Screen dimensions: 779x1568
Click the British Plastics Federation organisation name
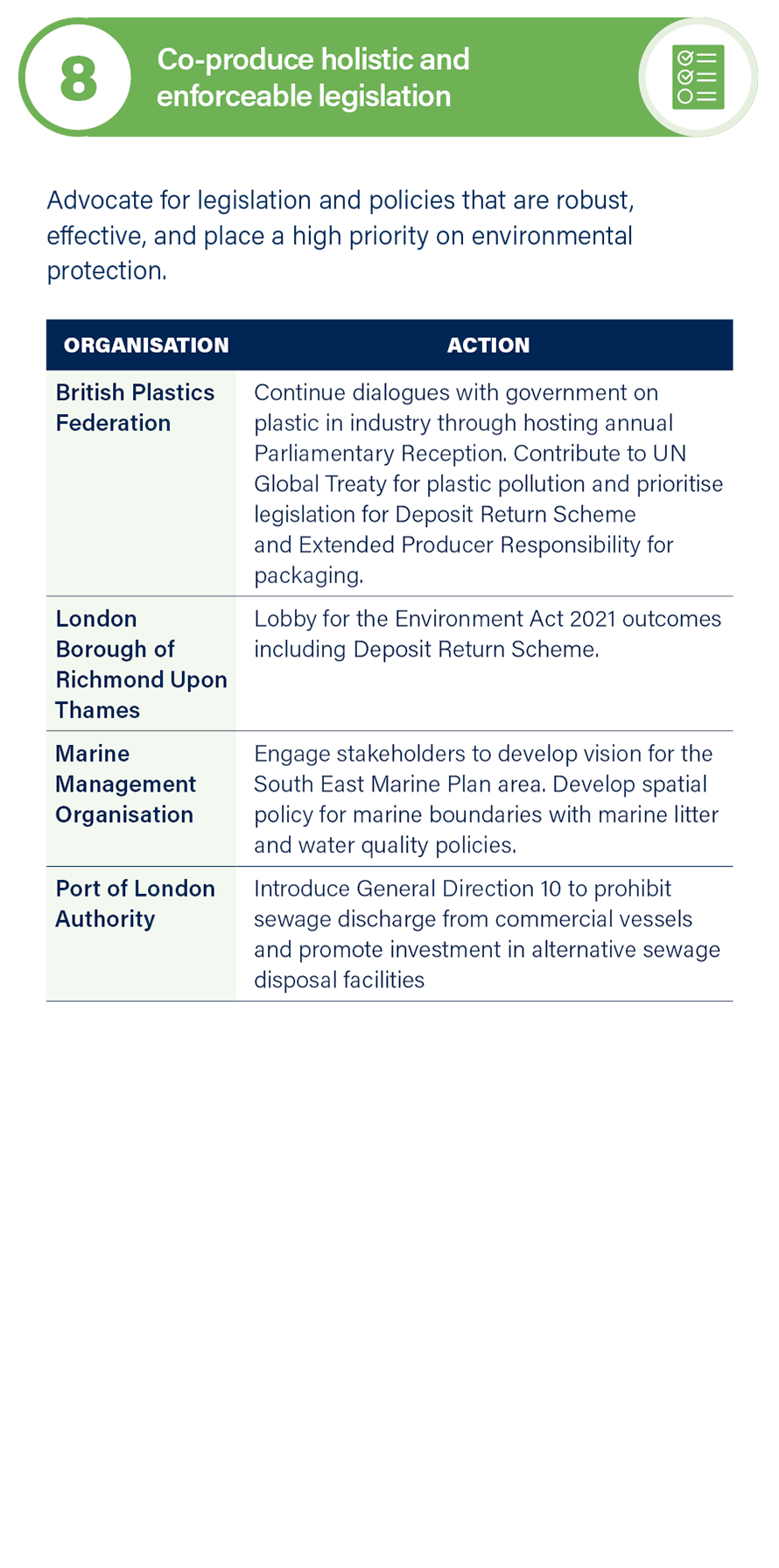tap(135, 407)
